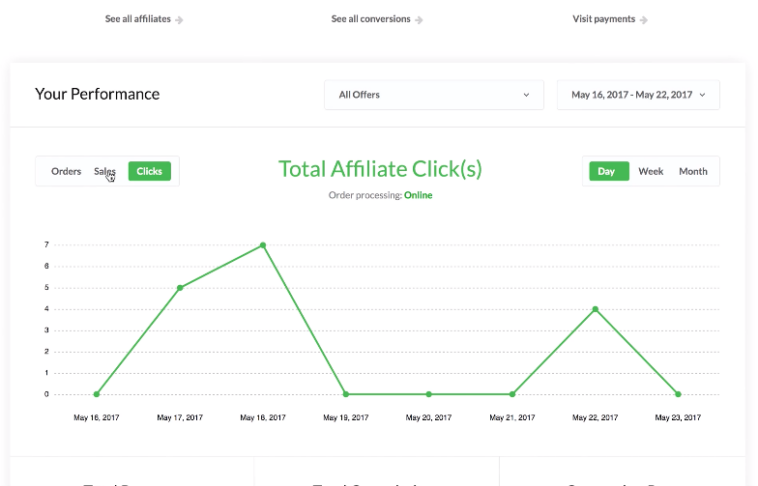Image resolution: width=758 pixels, height=486 pixels.
Task: Open the May 16 - May 22 date range picker
Action: click(x=638, y=95)
